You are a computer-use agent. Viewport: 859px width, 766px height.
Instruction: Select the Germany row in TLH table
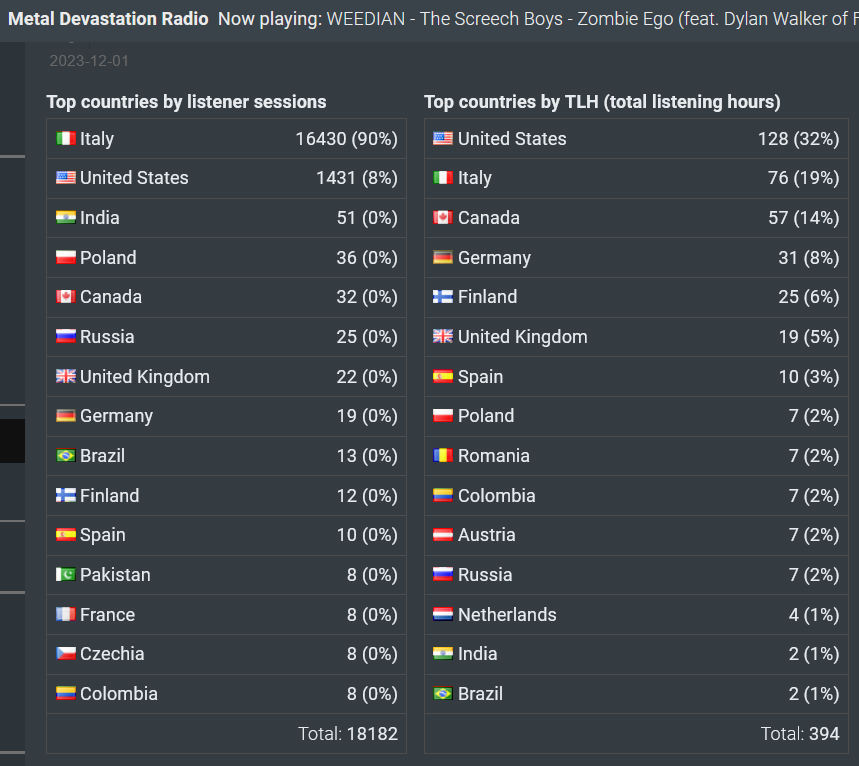coord(636,258)
